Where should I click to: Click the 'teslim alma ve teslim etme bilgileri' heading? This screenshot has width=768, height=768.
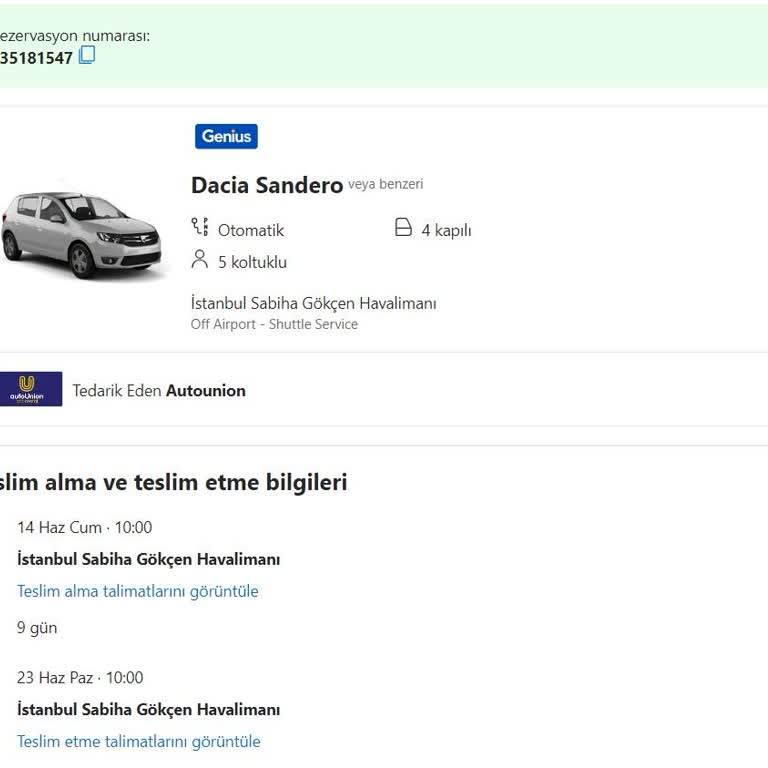173,482
